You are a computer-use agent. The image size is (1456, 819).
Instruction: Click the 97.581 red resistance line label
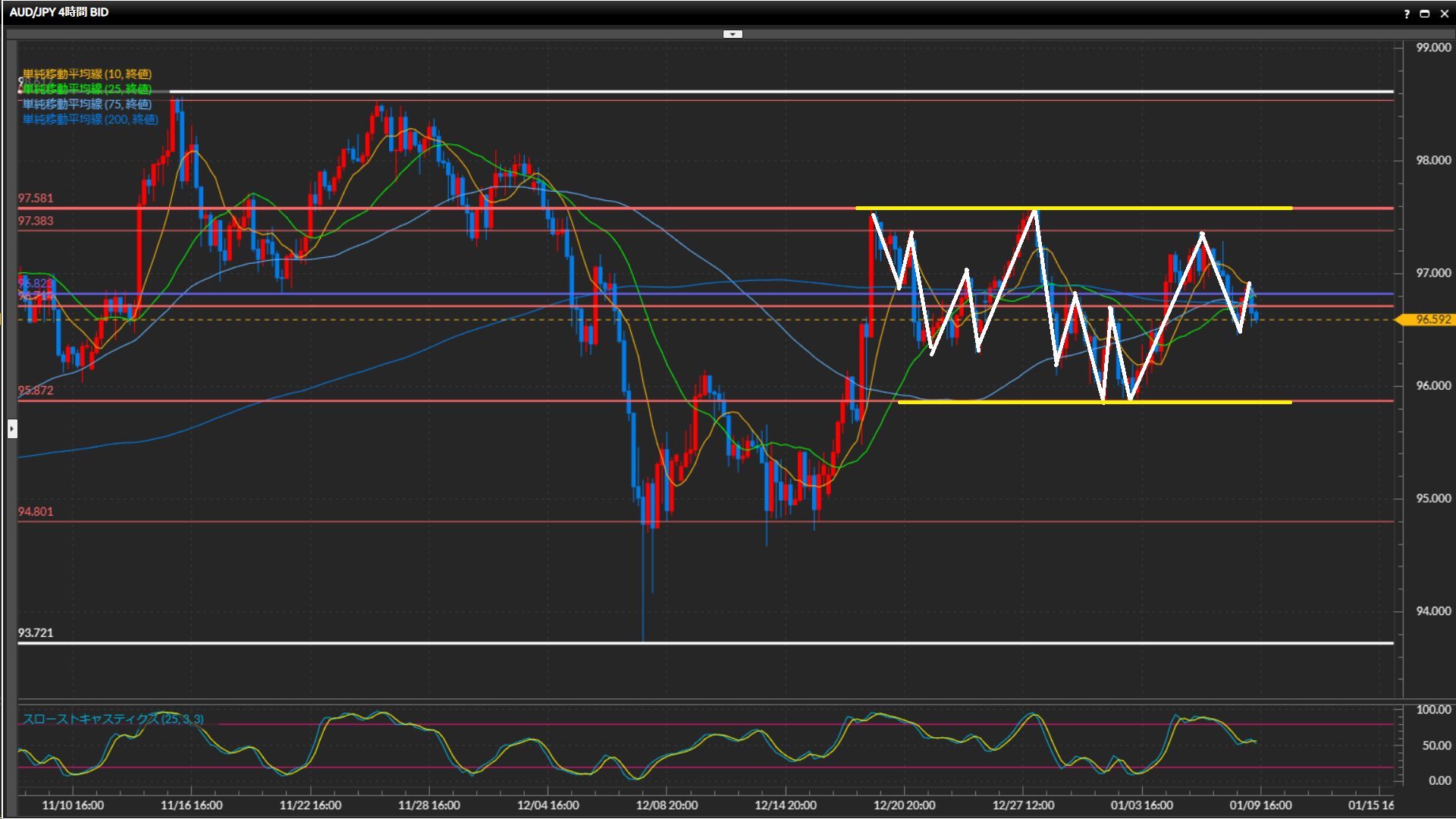click(36, 198)
